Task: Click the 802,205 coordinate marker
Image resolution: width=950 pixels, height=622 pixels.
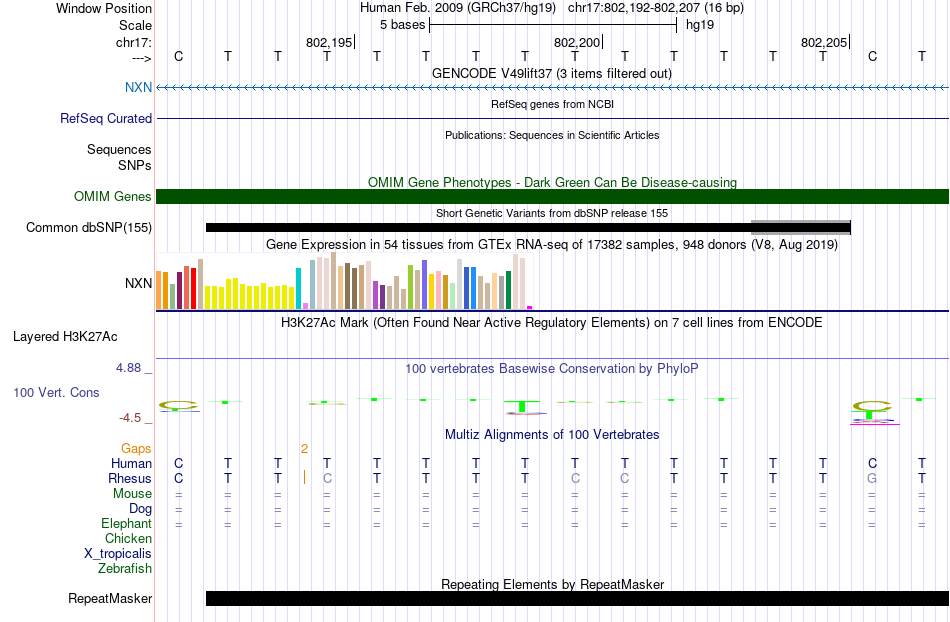Action: pyautogui.click(x=824, y=42)
